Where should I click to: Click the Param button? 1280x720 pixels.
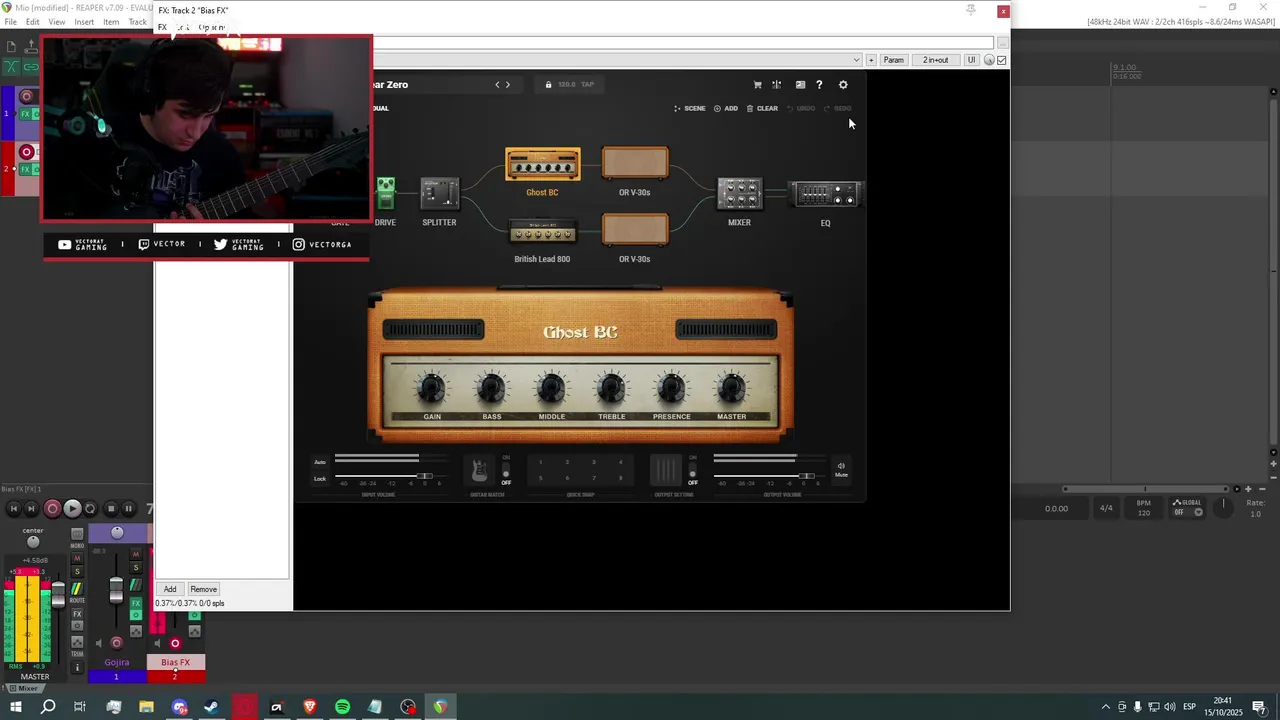894,60
